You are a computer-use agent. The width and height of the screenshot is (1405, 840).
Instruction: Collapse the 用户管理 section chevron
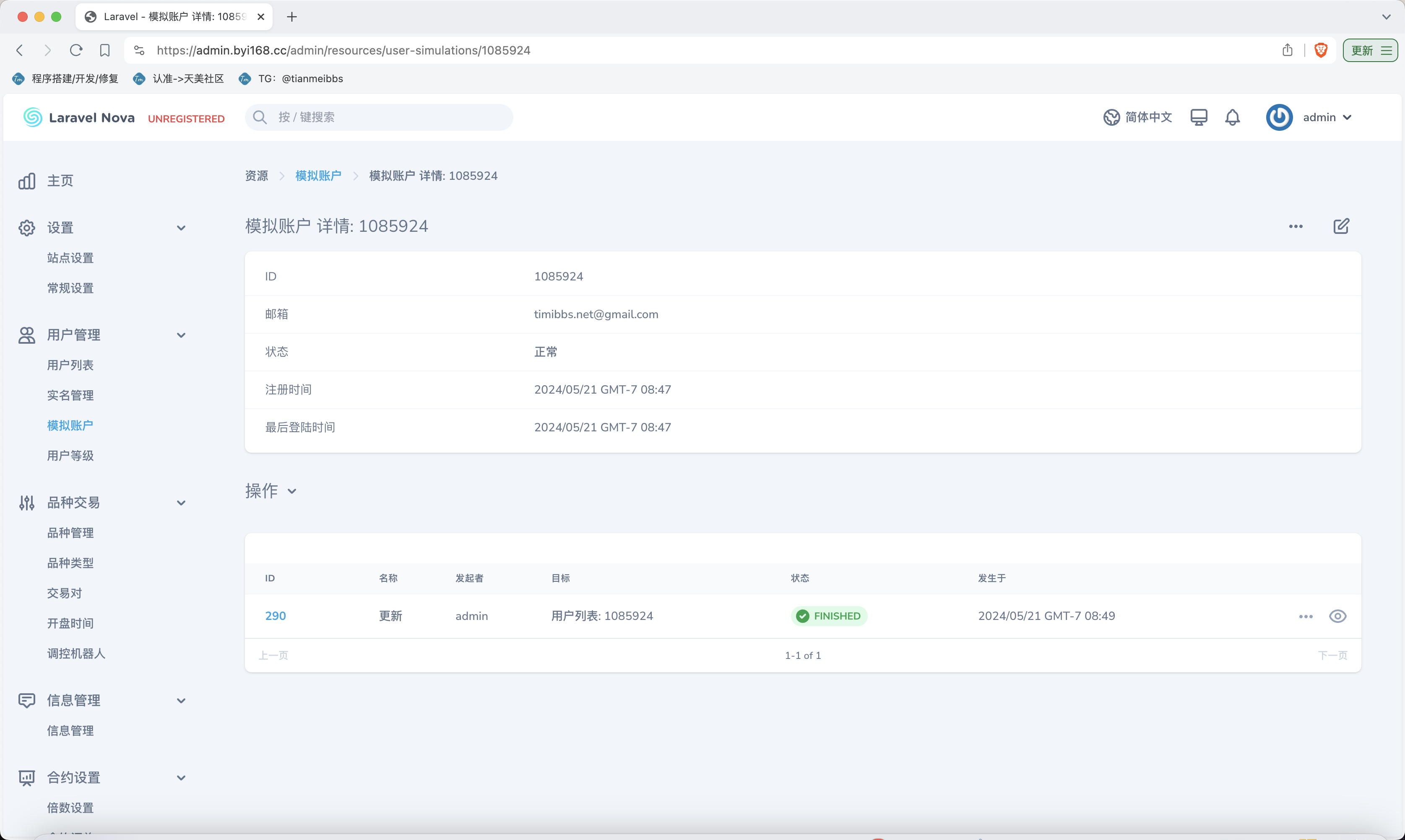(x=181, y=335)
